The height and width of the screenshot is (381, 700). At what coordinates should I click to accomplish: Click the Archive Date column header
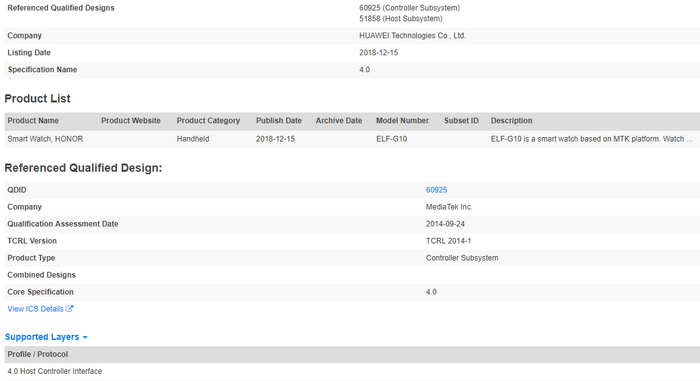pos(339,121)
